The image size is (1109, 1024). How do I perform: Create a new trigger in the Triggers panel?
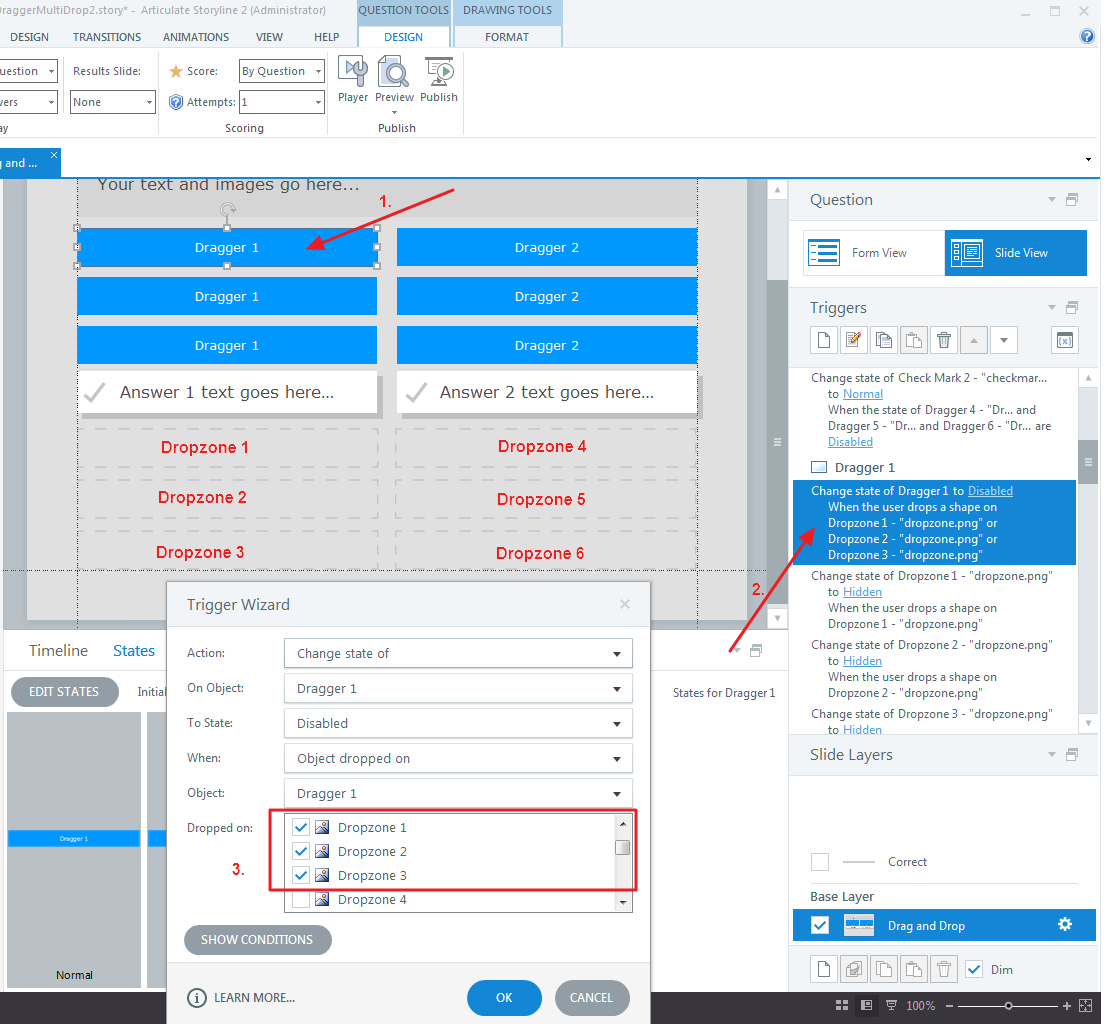coord(823,340)
